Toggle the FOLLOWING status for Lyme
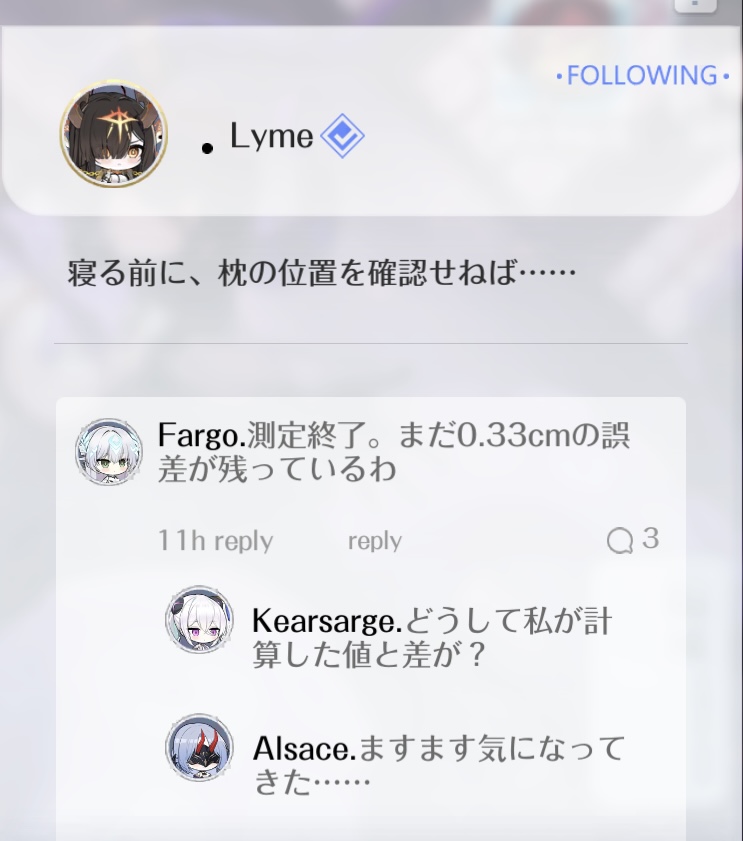 coord(643,76)
